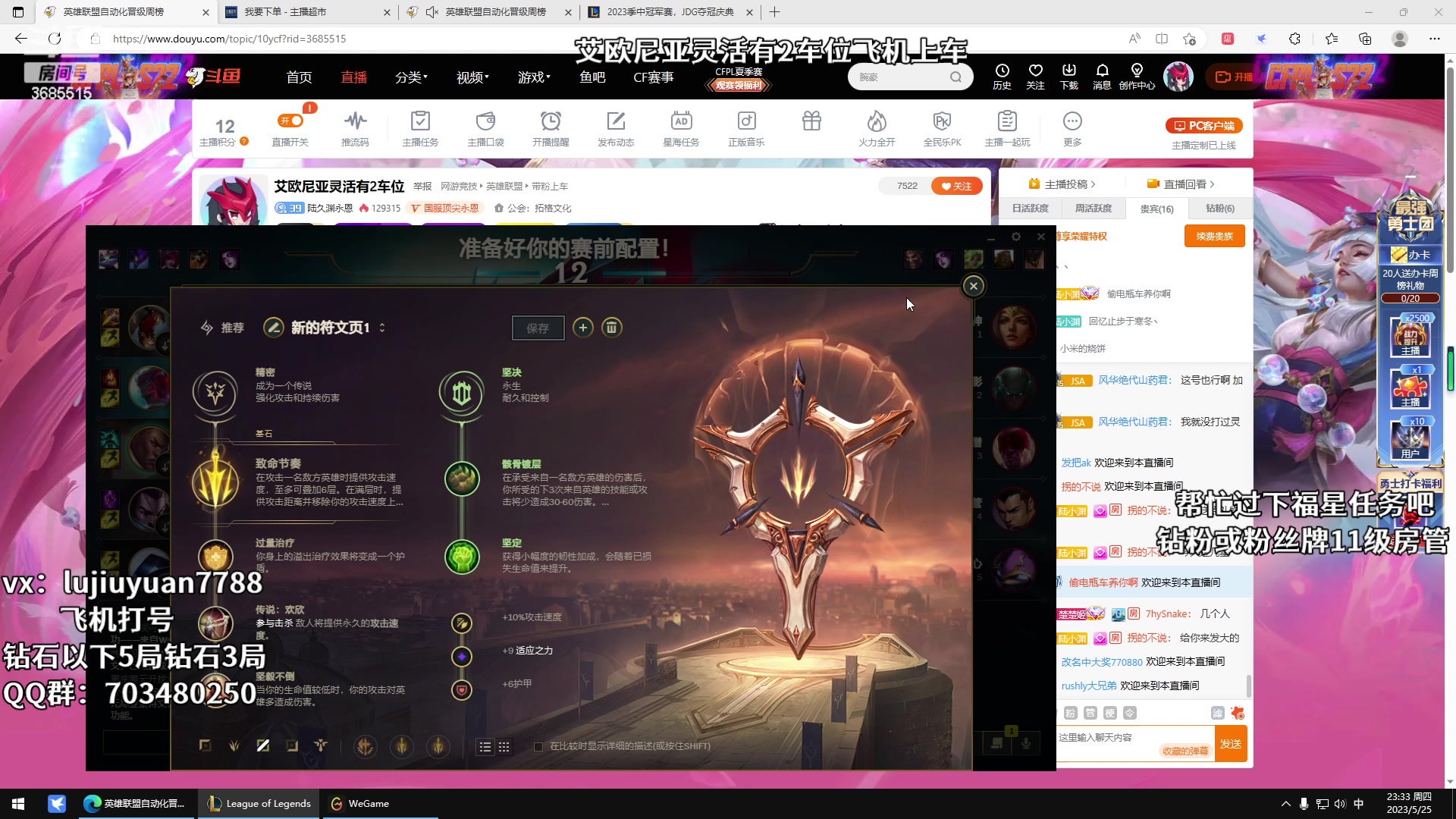The width and height of the screenshot is (1456, 819).
Task: Expand 主播投稿 section
Action: point(1062,184)
